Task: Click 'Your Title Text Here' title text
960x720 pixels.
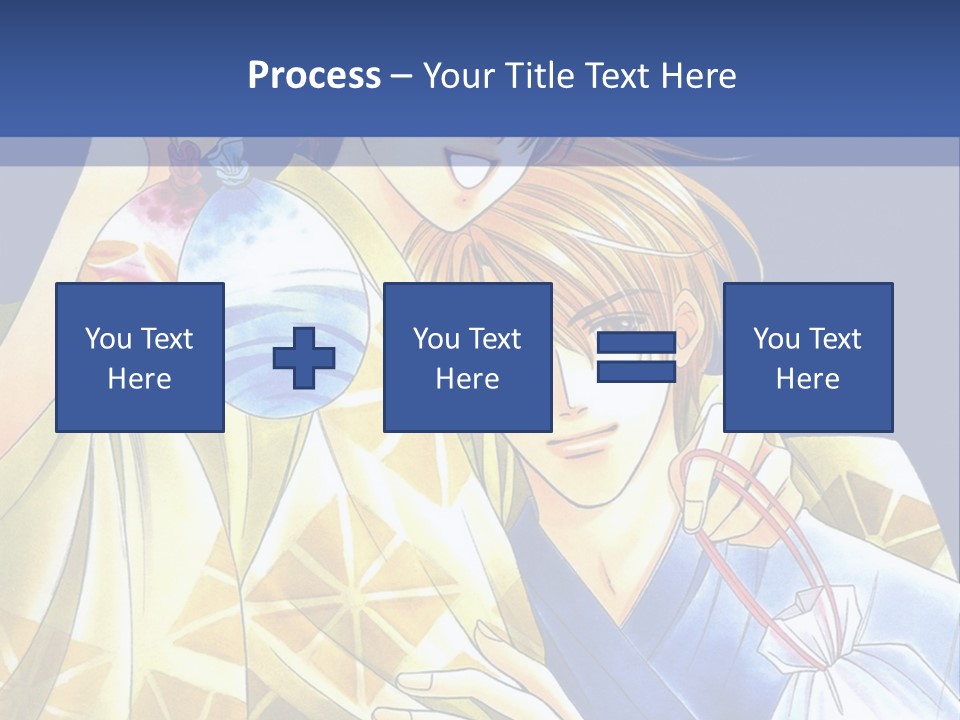Action: click(580, 75)
